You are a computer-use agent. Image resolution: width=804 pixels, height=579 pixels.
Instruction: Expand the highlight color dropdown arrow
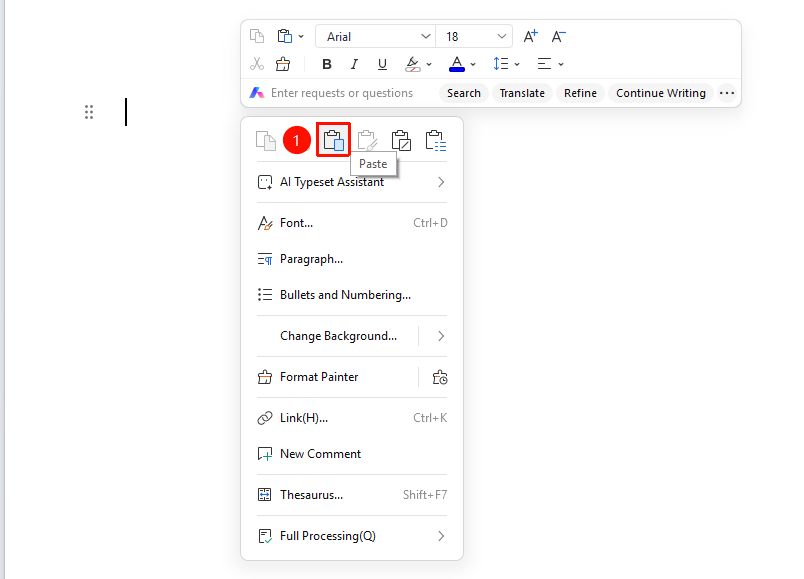(429, 65)
